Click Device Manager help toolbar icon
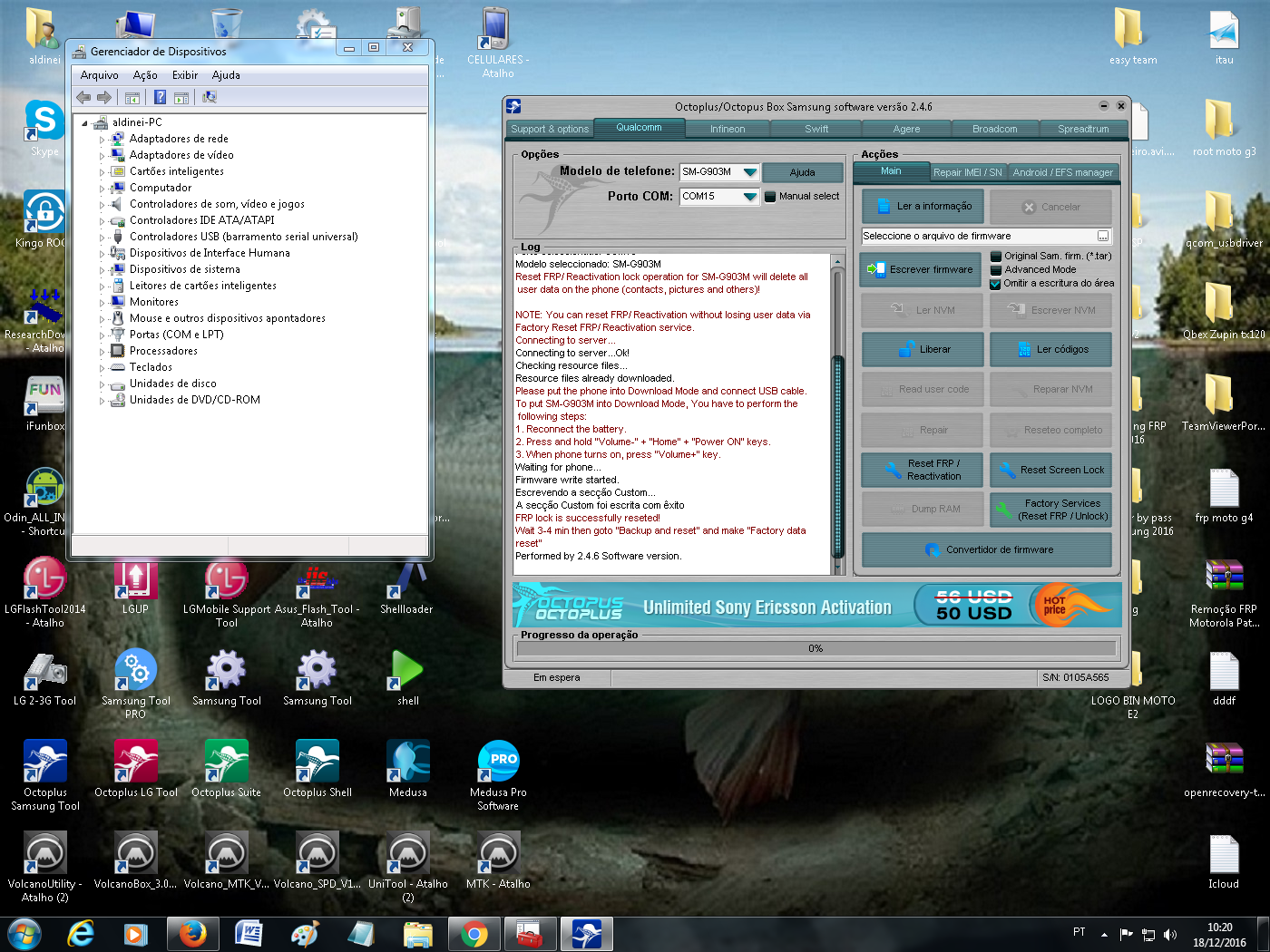Viewport: 1270px width, 952px height. (x=160, y=97)
